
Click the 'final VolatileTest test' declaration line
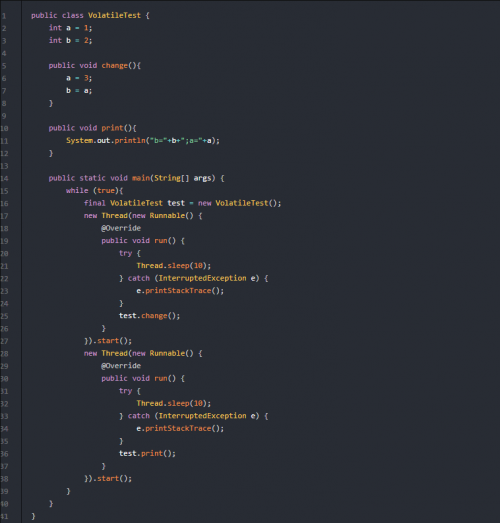pos(182,203)
